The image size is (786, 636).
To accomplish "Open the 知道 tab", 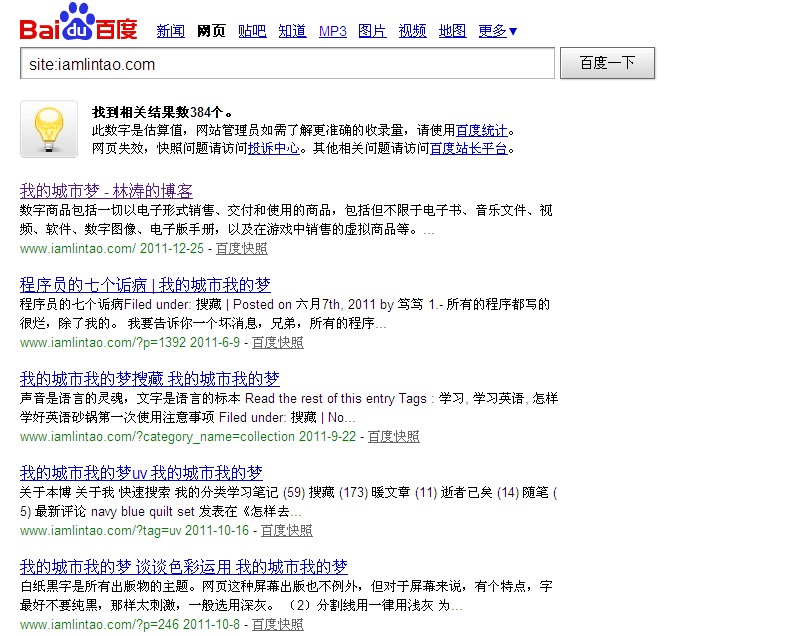I will (x=292, y=31).
